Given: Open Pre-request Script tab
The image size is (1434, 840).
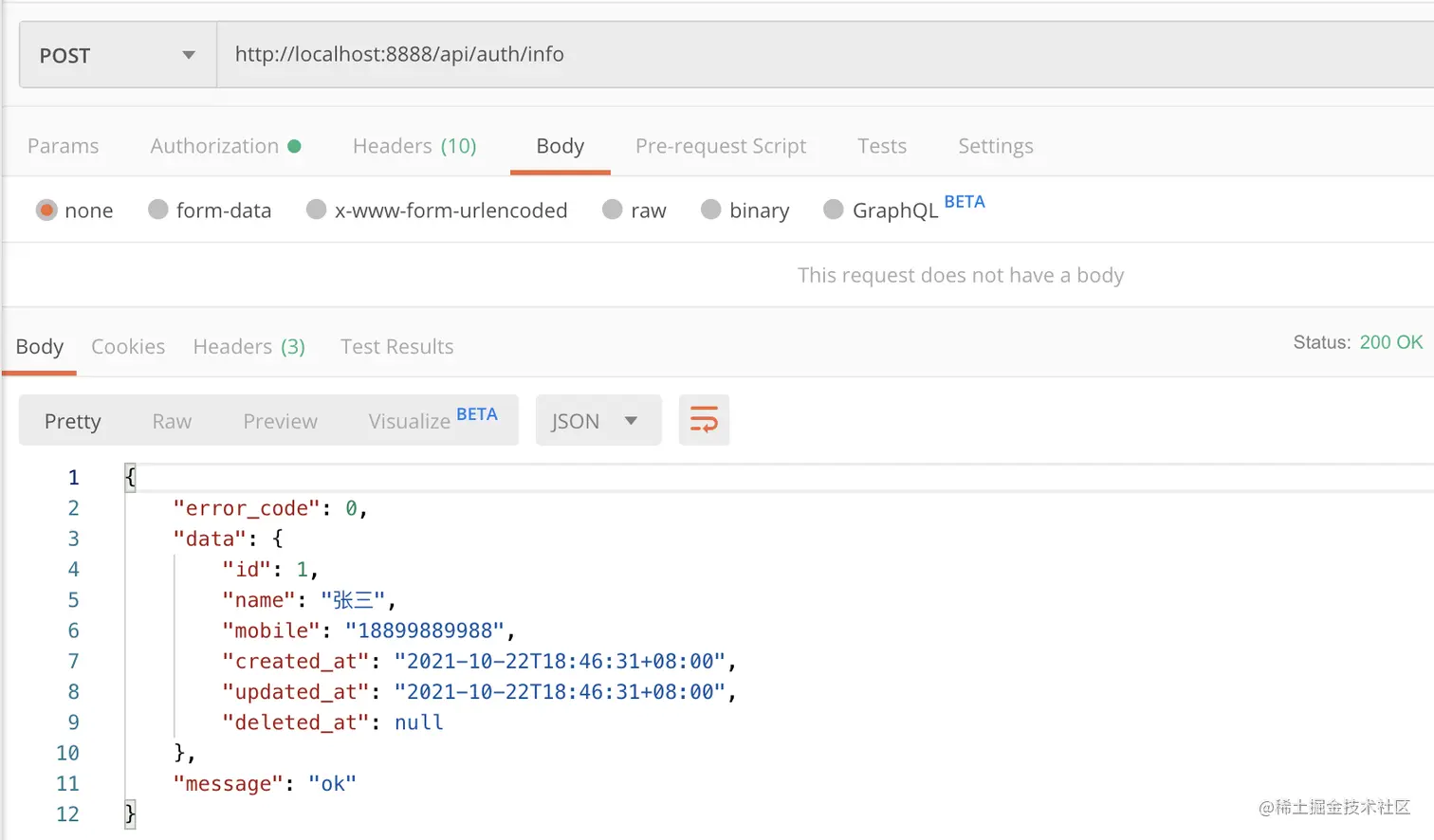Looking at the screenshot, I should 721,146.
